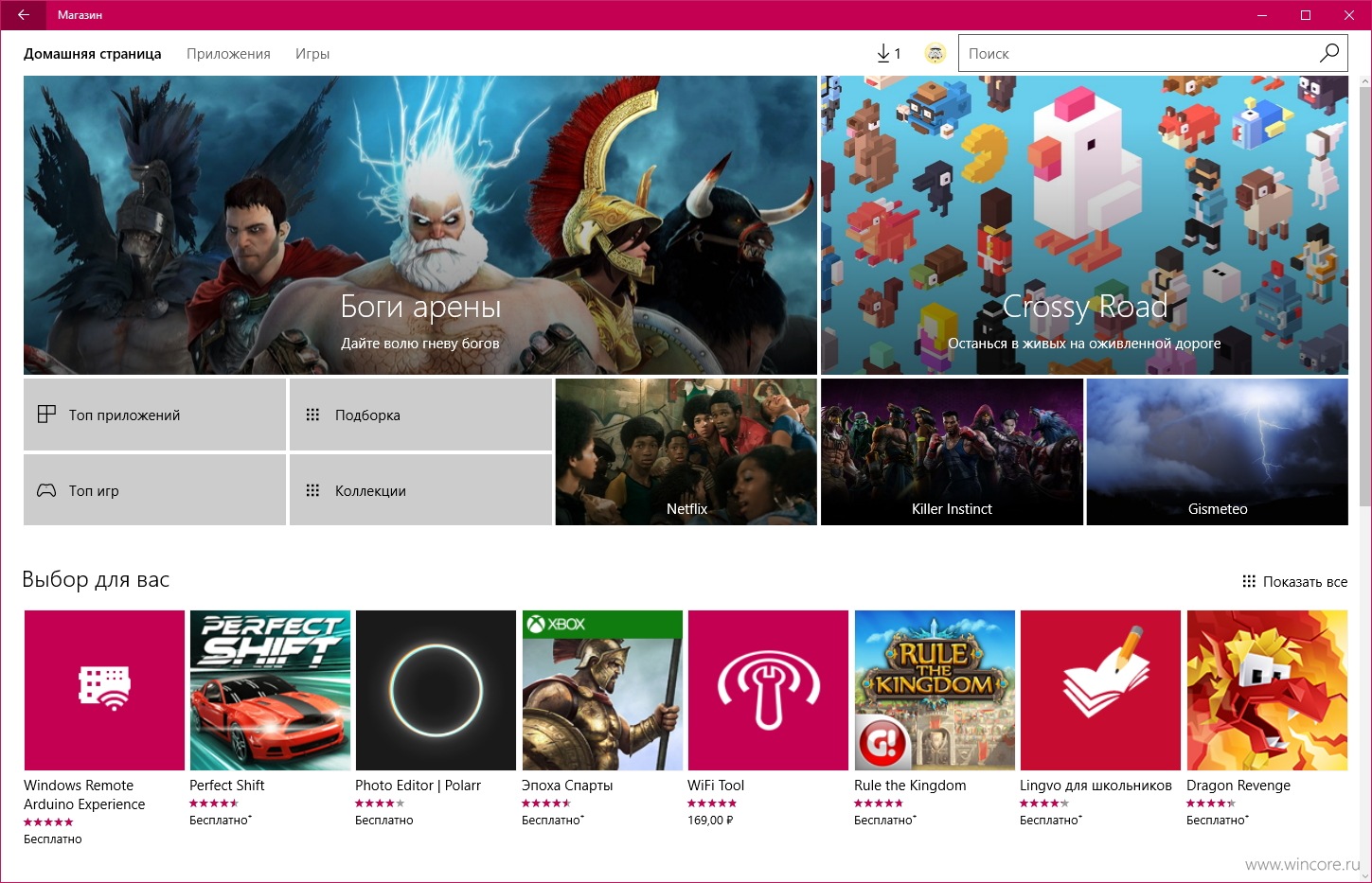
Task: Open the Топ приложений tile
Action: pyautogui.click(x=154, y=415)
